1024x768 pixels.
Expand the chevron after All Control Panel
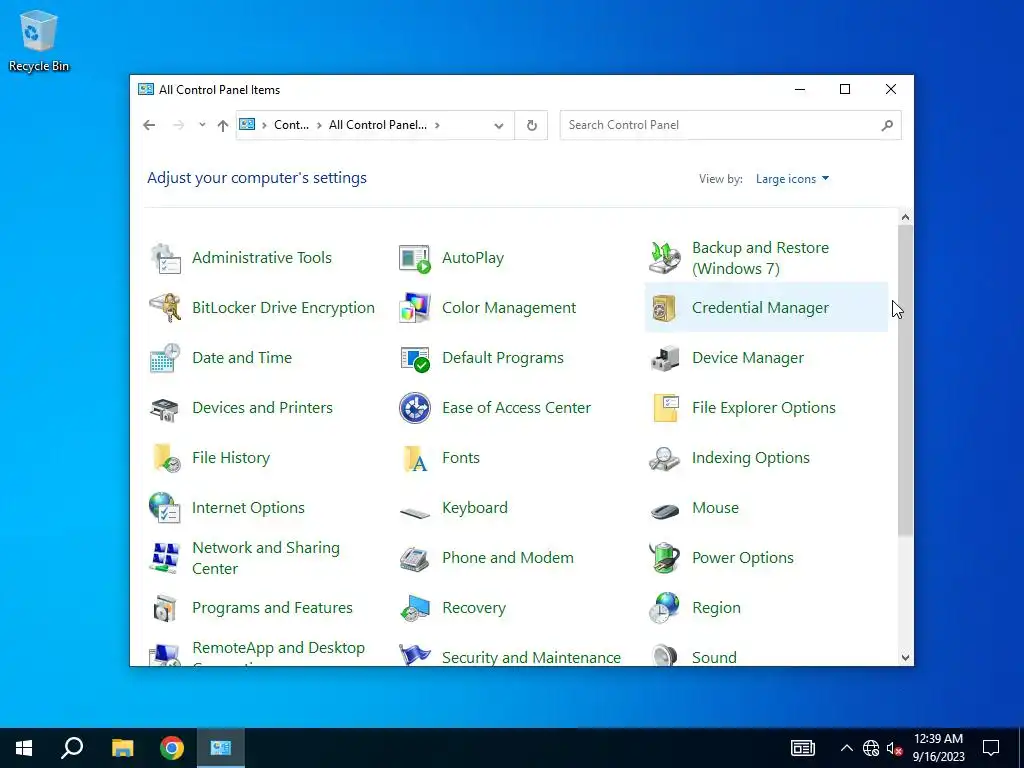tap(437, 125)
